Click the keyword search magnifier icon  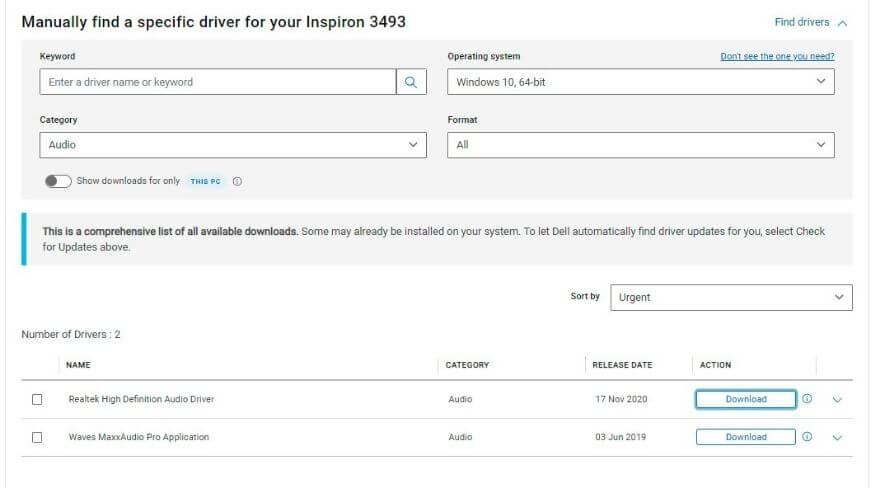pos(411,82)
